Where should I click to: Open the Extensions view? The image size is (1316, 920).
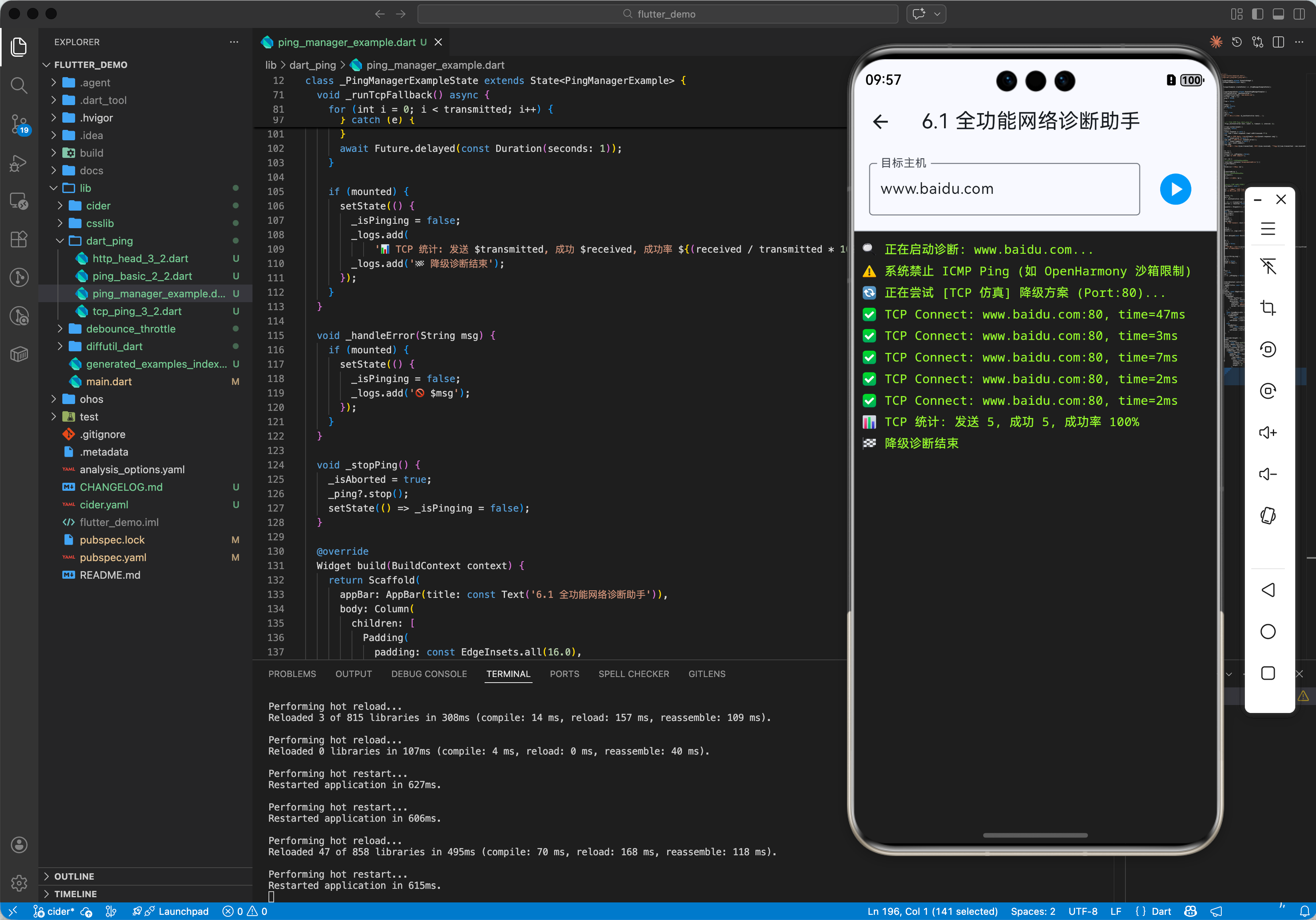[19, 239]
